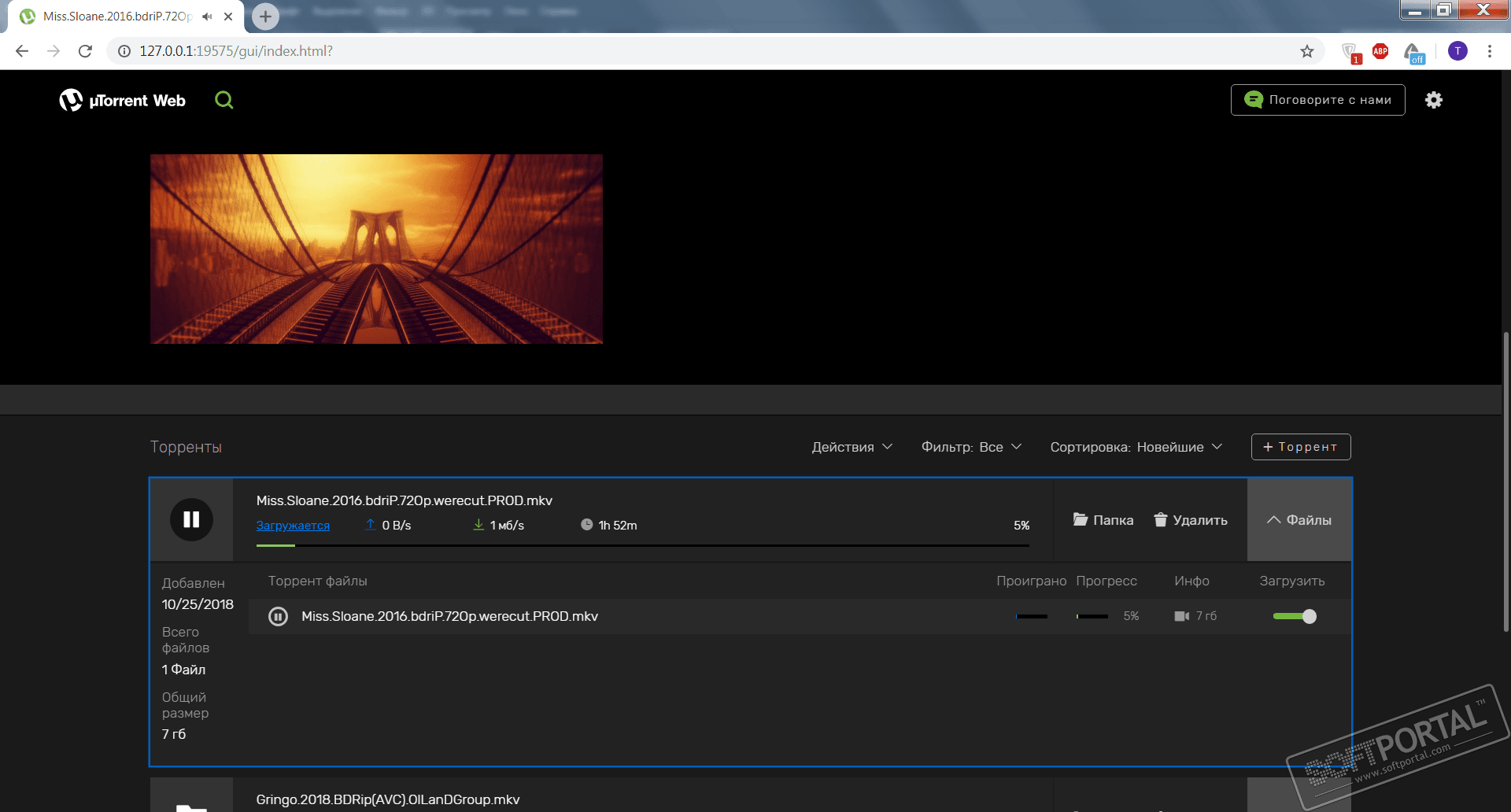Open the Сортировка: Новейшие dropdown
The width and height of the screenshot is (1511, 812).
1136,447
